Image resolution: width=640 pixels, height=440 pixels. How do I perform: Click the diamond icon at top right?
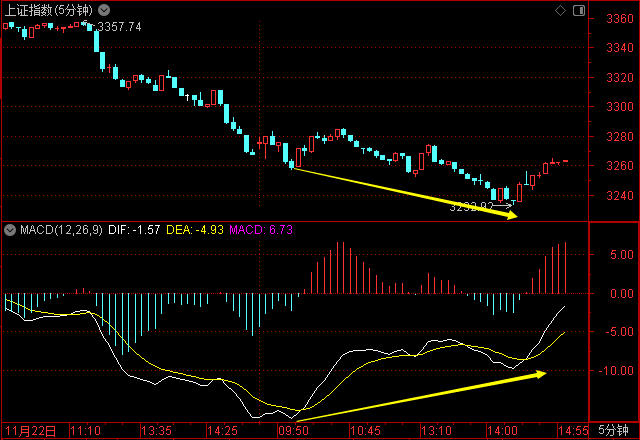[x=560, y=9]
